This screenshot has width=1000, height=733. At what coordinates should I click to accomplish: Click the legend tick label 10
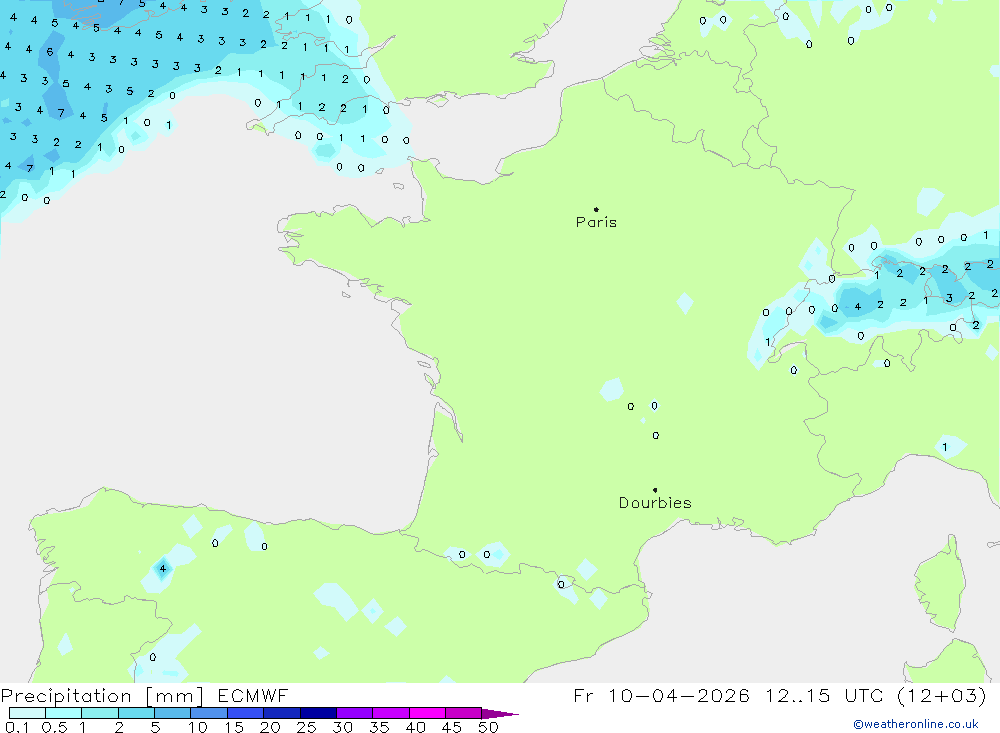[x=198, y=727]
